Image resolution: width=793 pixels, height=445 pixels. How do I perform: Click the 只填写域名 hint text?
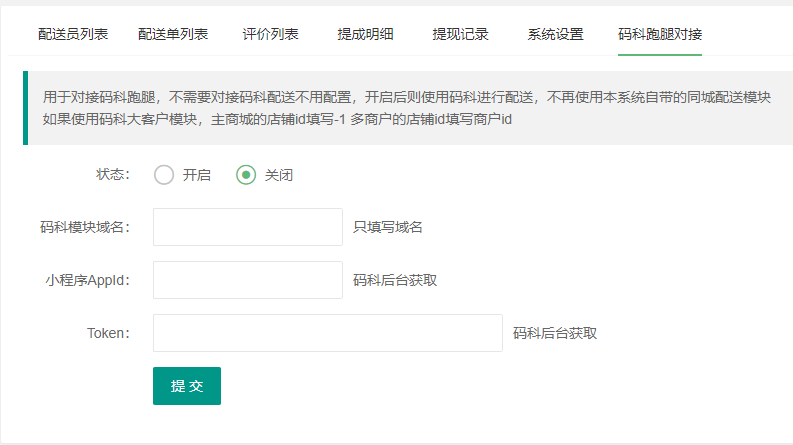(x=388, y=227)
